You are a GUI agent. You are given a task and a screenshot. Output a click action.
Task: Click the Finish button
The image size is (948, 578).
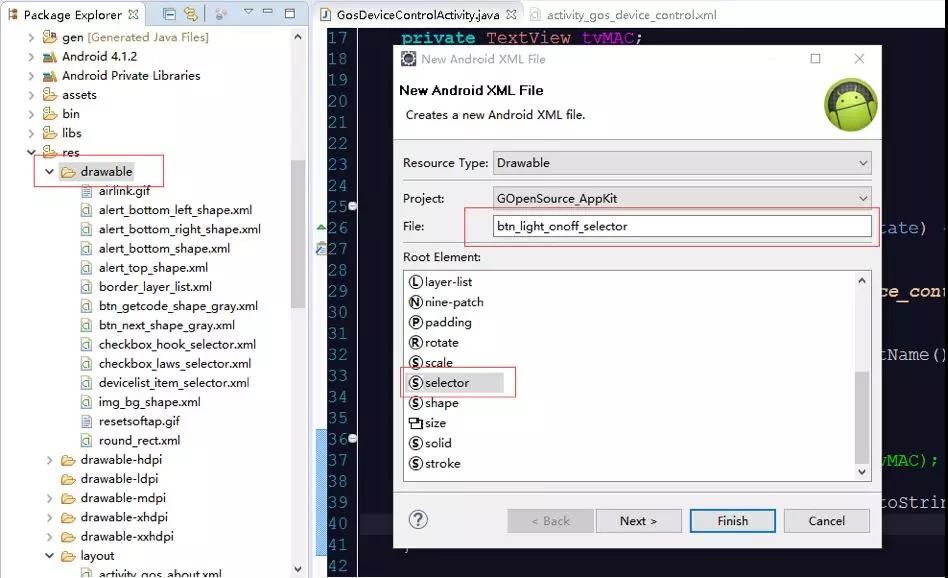pos(732,521)
